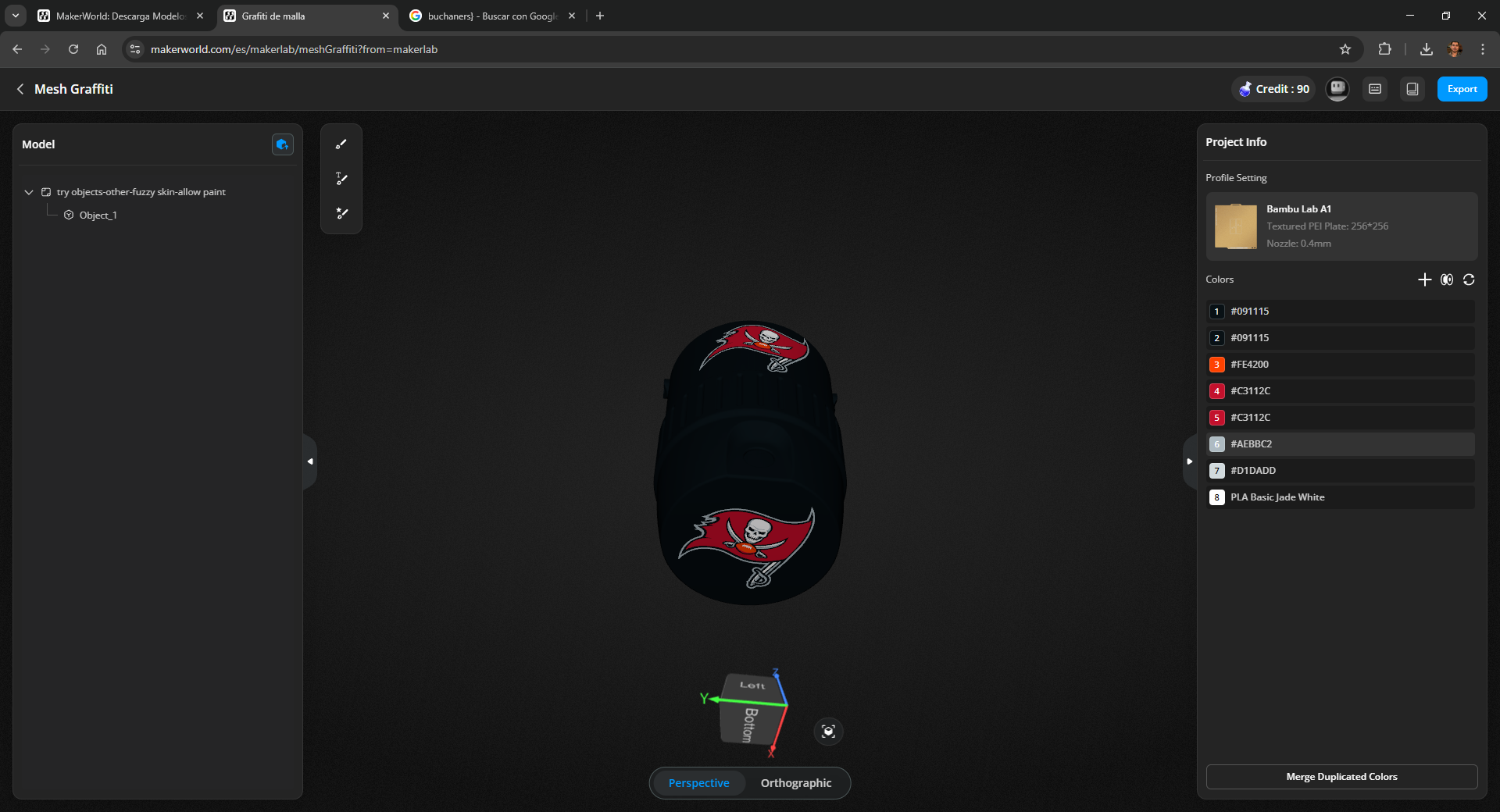View site information icon
The height and width of the screenshot is (812, 1500).
(x=135, y=49)
